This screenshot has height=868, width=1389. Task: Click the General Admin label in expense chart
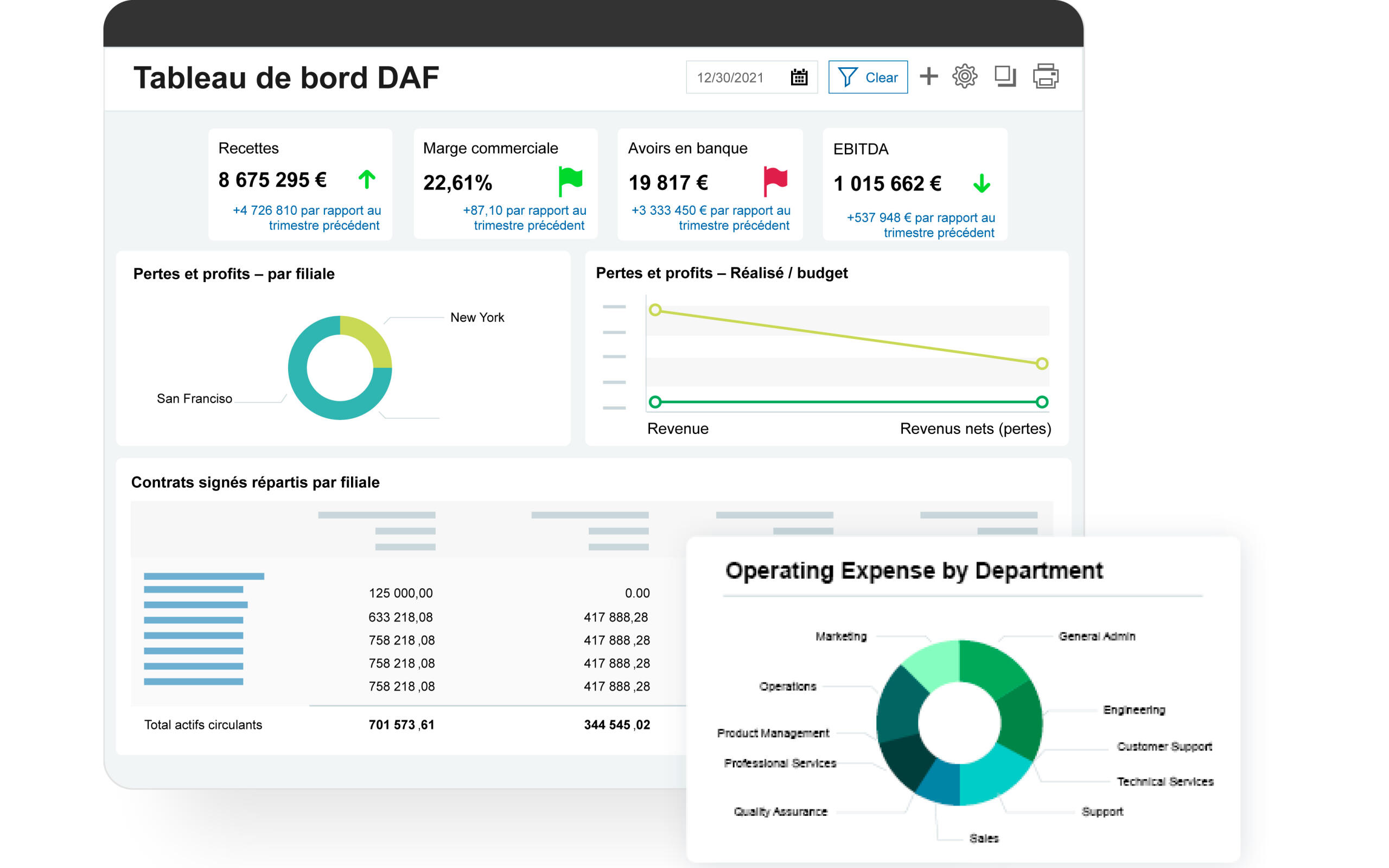tap(1097, 636)
